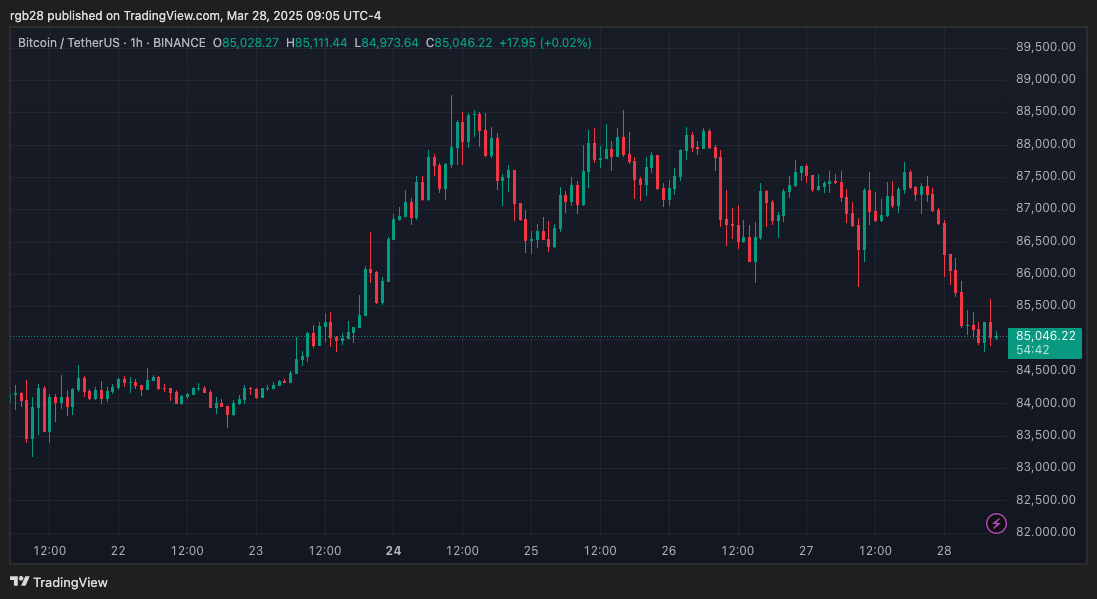Click the 12:00 label on the time axis
Image resolution: width=1097 pixels, height=599 pixels.
(x=50, y=550)
